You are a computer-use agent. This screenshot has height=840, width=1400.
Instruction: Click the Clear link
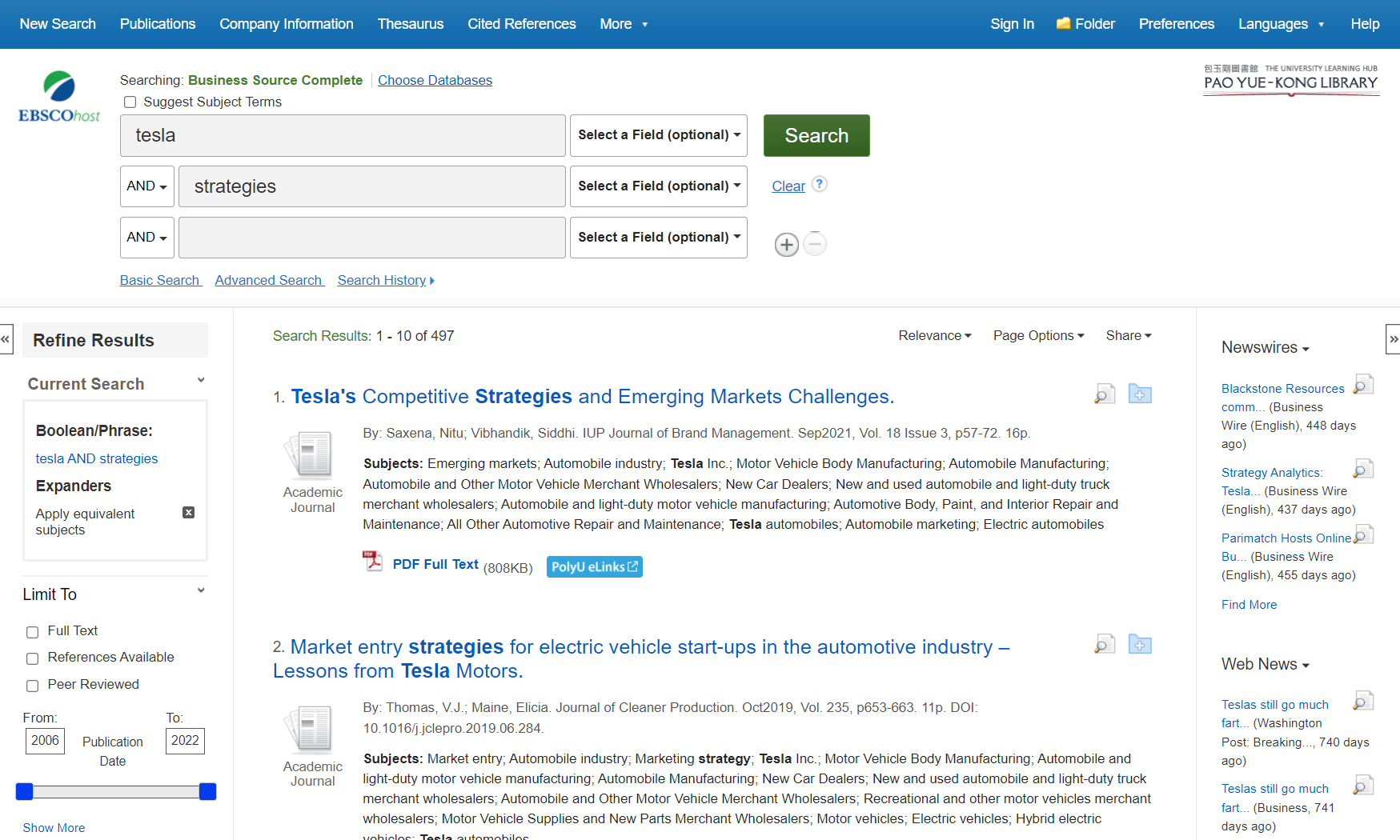click(x=788, y=186)
